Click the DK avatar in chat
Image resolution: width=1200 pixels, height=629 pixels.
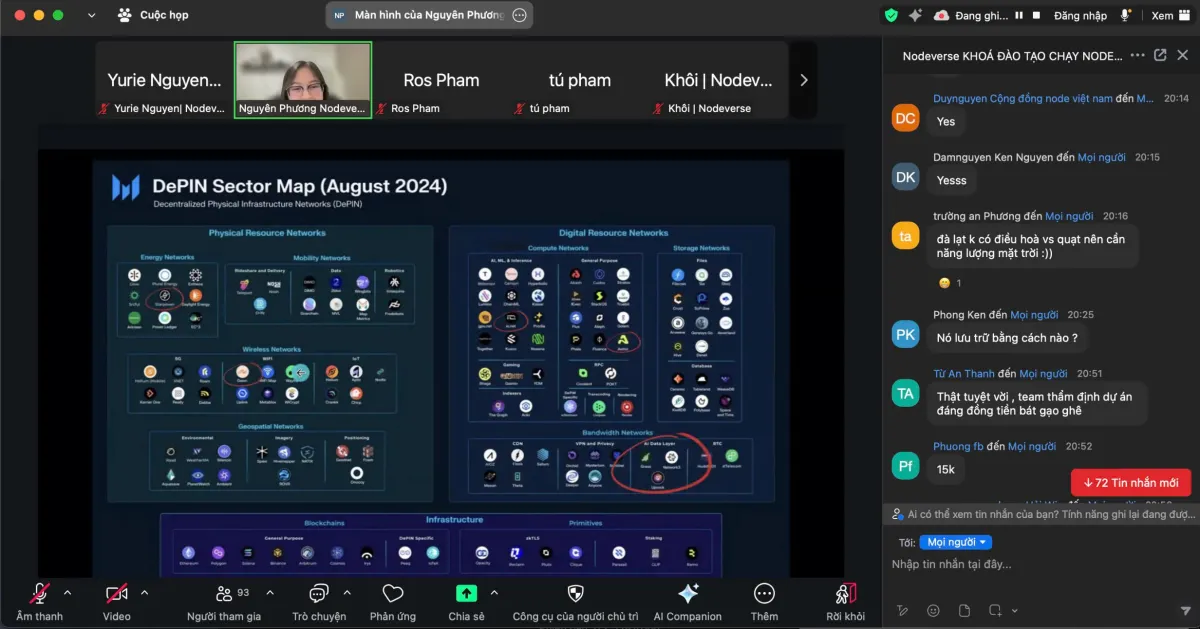905,177
